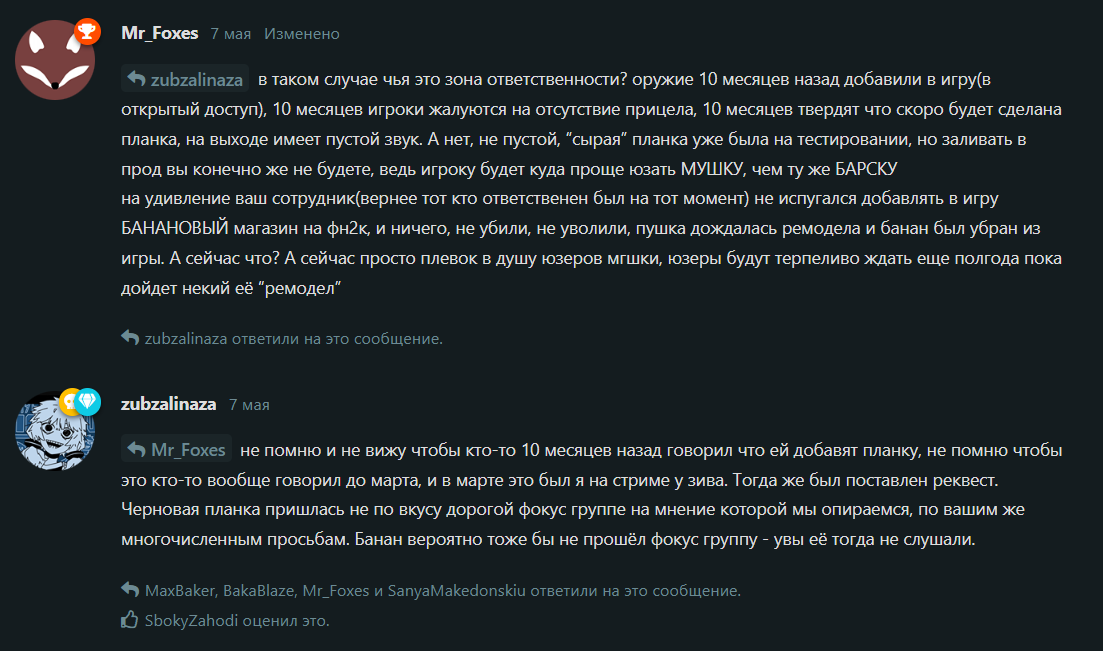Click reply arrow icon beside zubzalinaza quote tag
1103x651 pixels.
point(136,80)
